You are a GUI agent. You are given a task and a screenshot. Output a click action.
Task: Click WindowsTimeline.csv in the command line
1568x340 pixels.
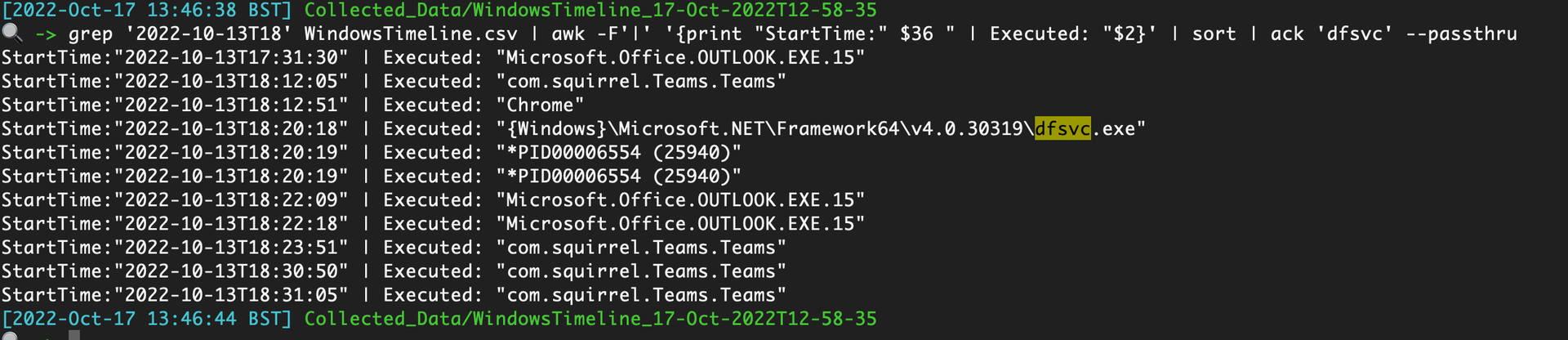click(411, 34)
